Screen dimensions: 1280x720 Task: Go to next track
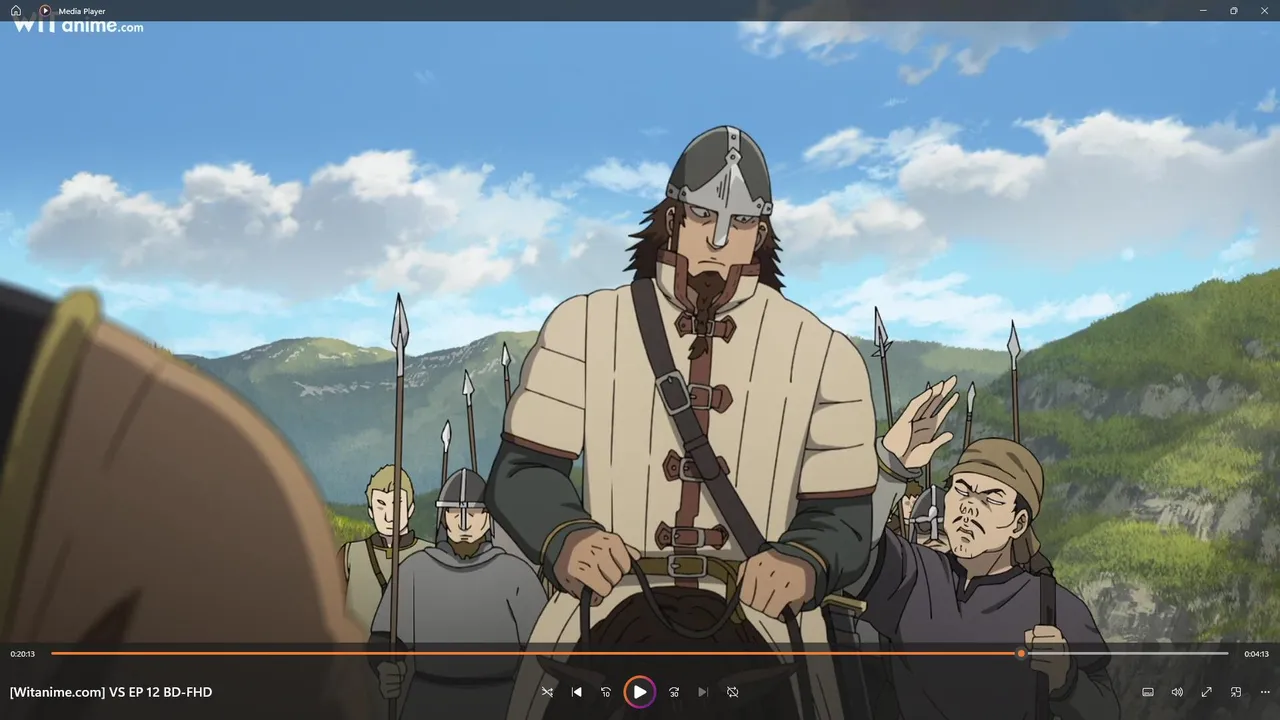tap(703, 692)
